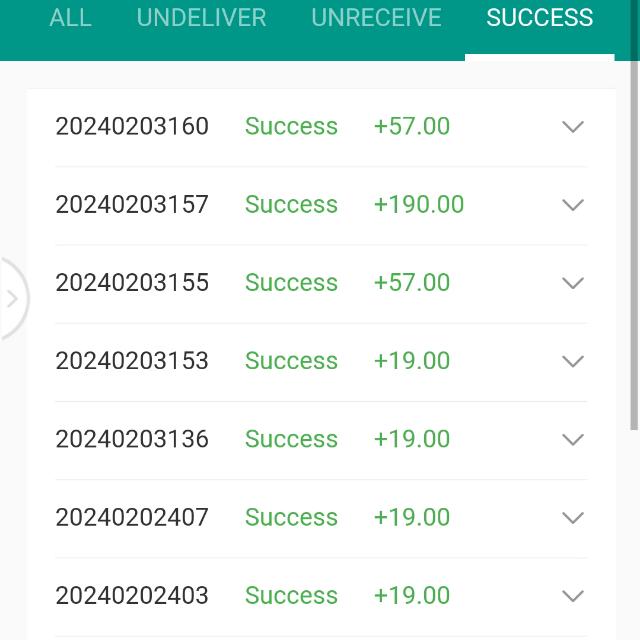Click order number 20240203153

[132, 361]
